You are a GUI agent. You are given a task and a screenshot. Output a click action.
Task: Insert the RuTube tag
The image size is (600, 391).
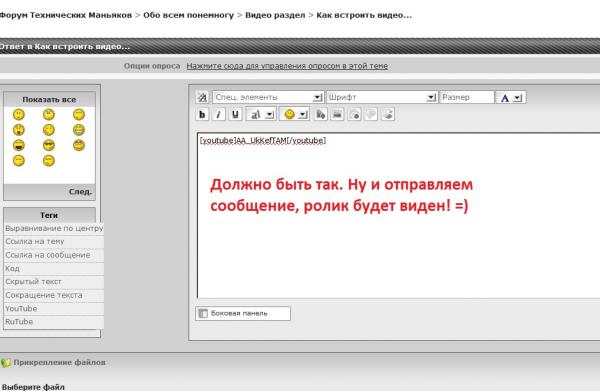[54, 322]
